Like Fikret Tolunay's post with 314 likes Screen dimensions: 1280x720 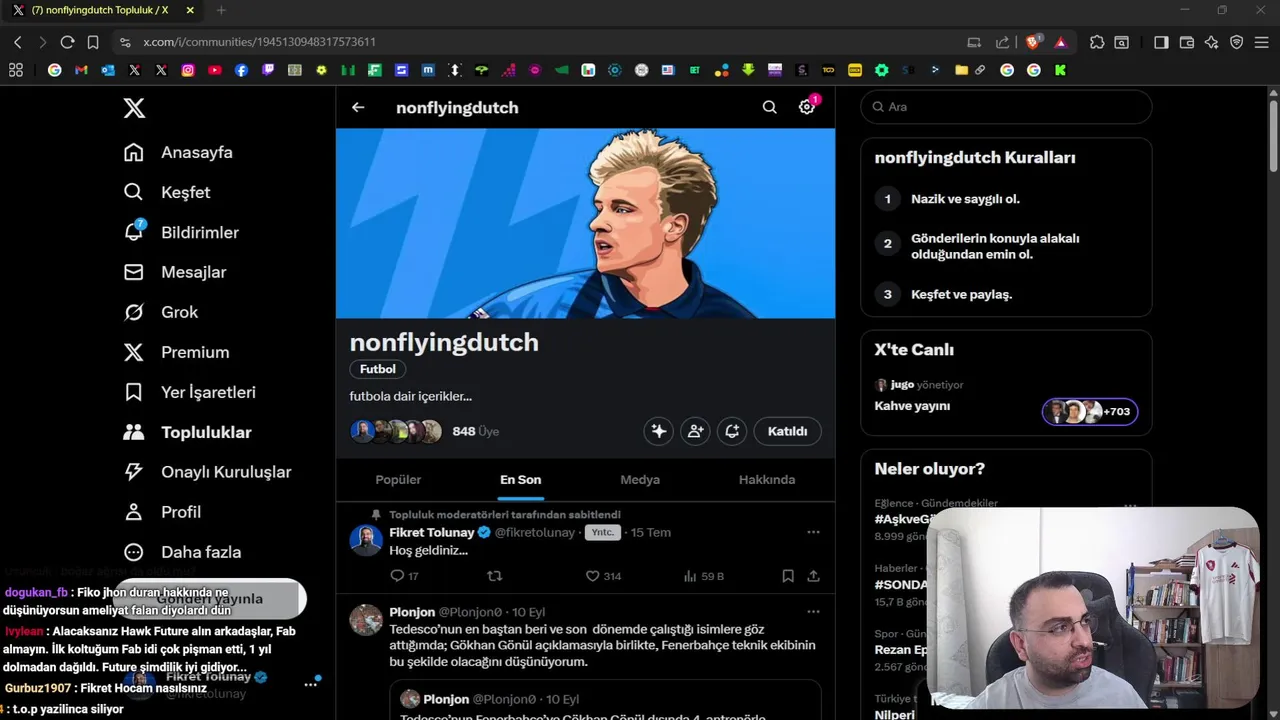(603, 576)
